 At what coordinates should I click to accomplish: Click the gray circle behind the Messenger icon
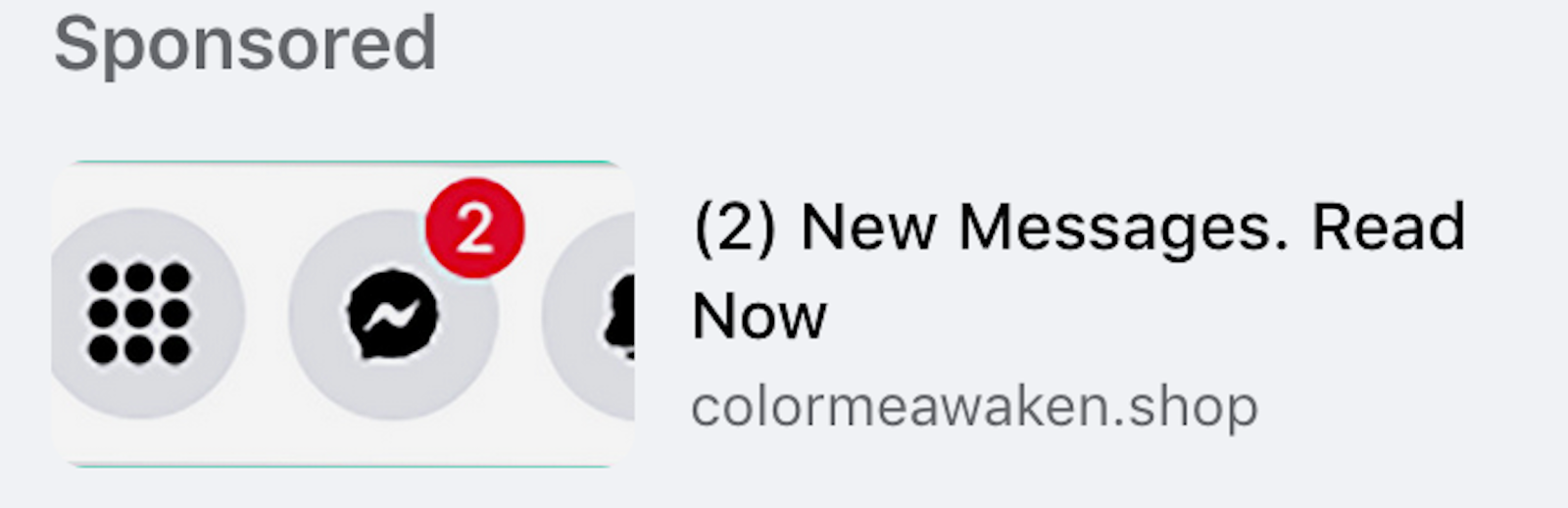(394, 316)
